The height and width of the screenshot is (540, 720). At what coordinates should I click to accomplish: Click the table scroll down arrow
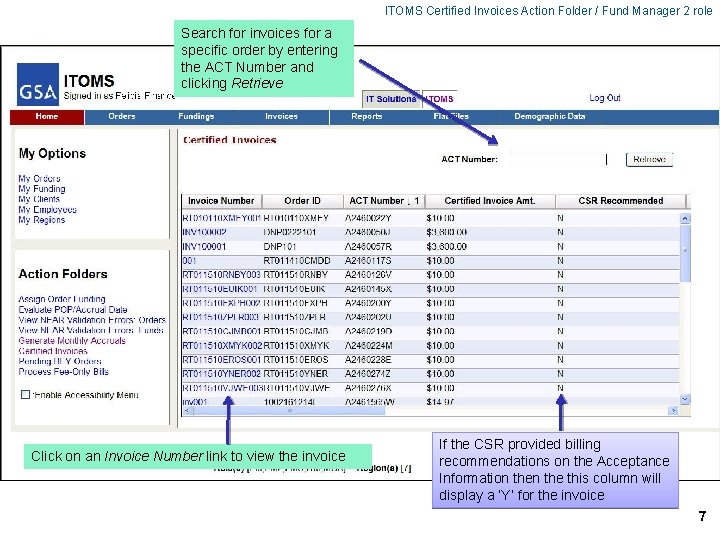click(x=685, y=399)
